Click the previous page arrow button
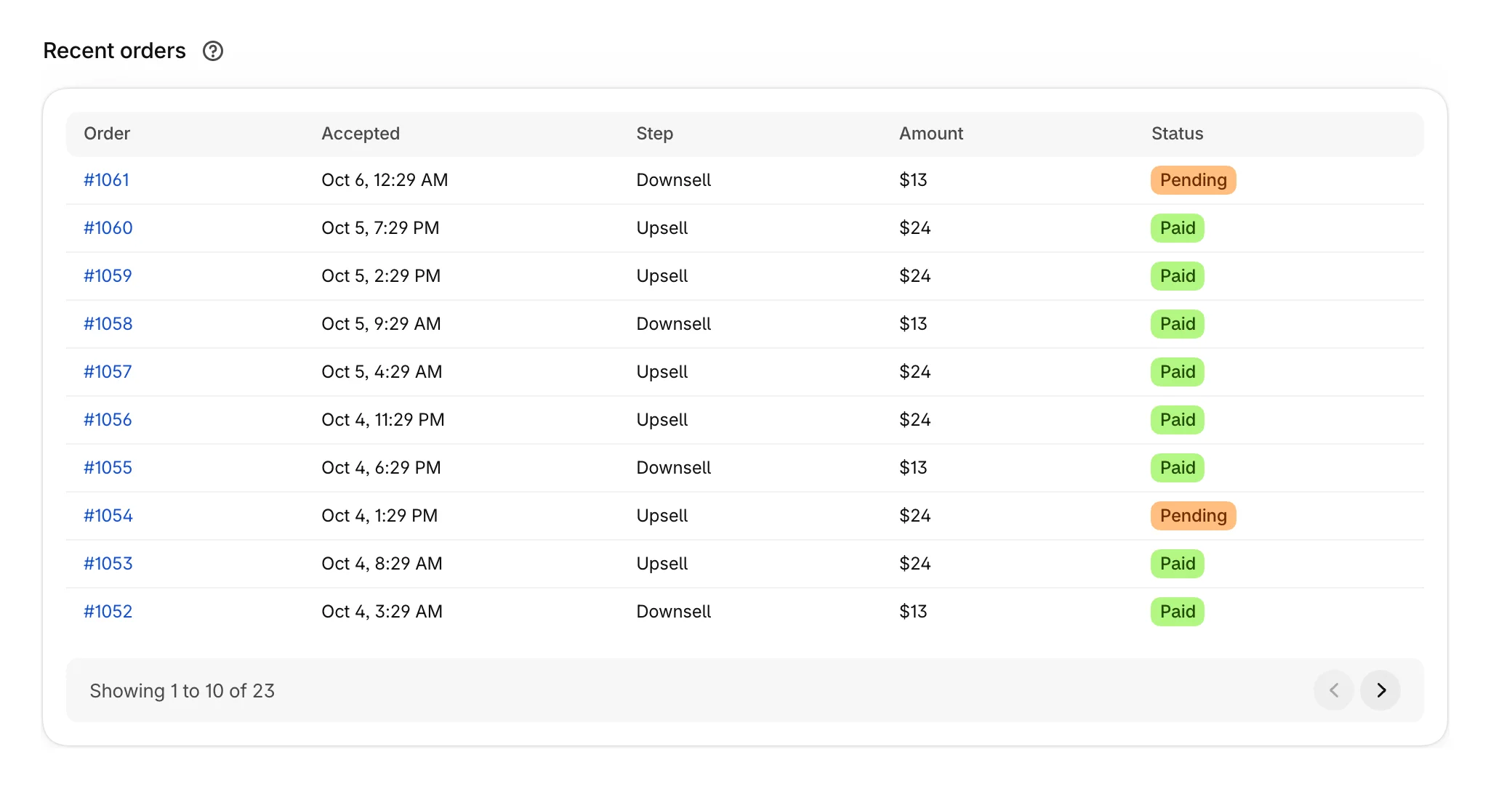Viewport: 1512px width, 789px height. tap(1334, 690)
